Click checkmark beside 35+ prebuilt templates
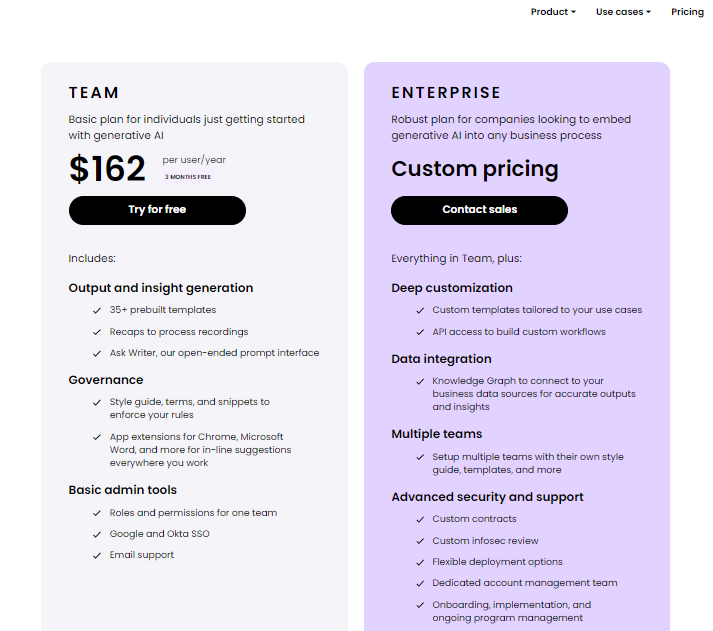Image resolution: width=713 pixels, height=631 pixels. pyautogui.click(x=97, y=311)
